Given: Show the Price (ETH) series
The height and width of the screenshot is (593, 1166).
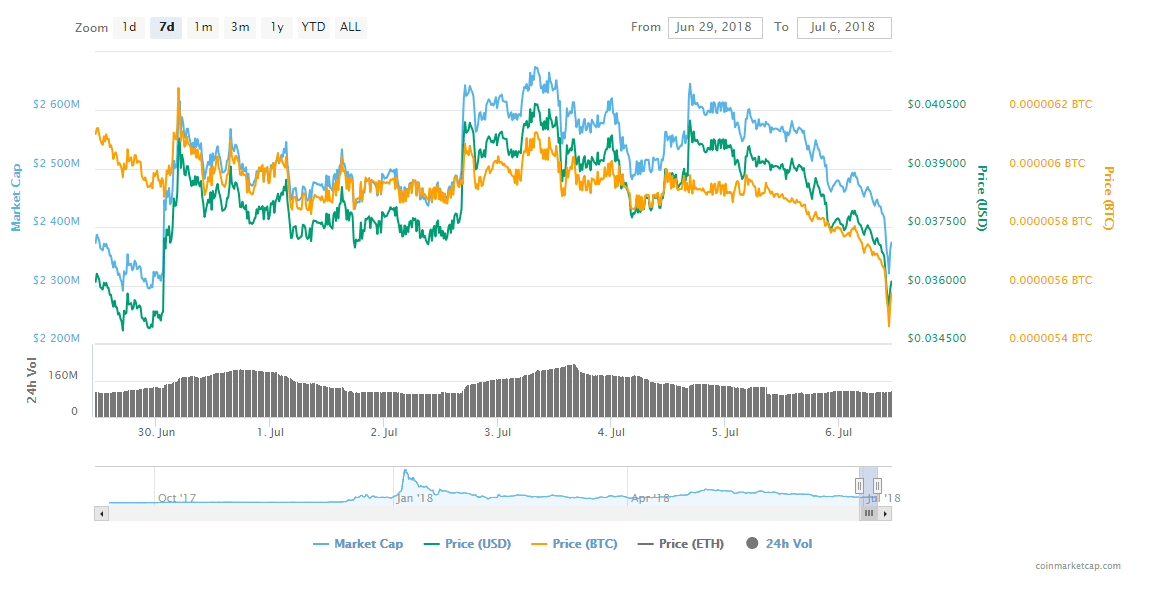Looking at the screenshot, I should point(681,544).
